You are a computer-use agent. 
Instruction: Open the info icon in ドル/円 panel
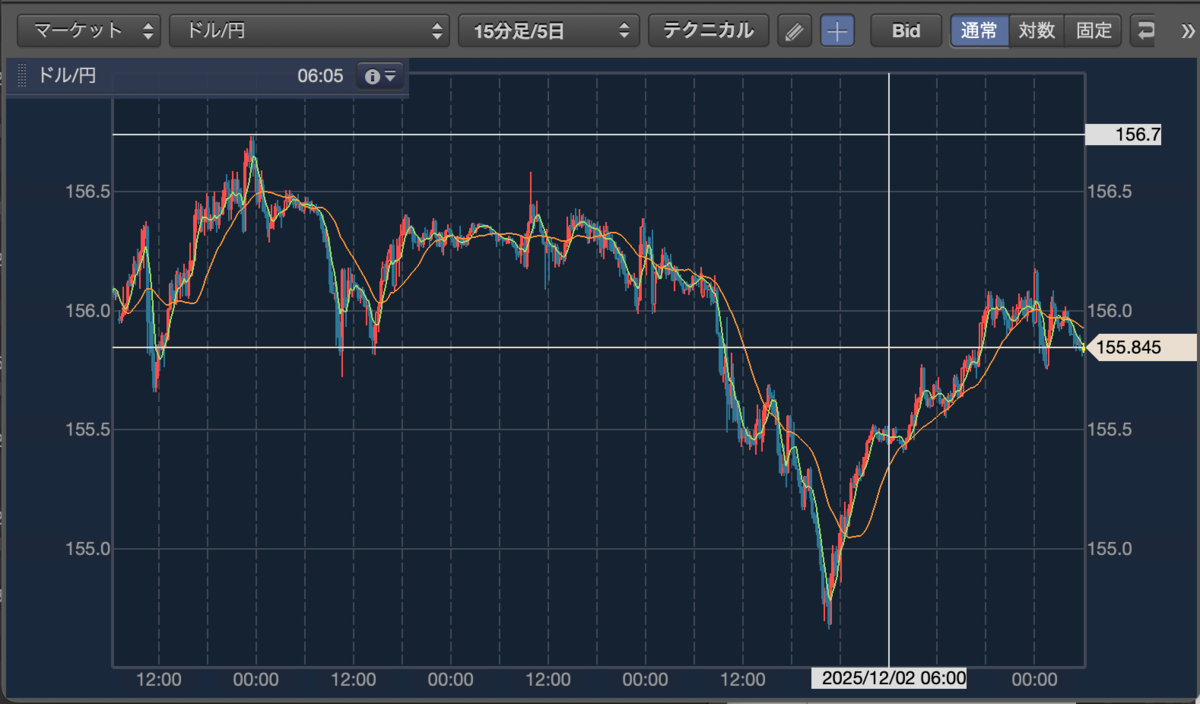point(381,76)
